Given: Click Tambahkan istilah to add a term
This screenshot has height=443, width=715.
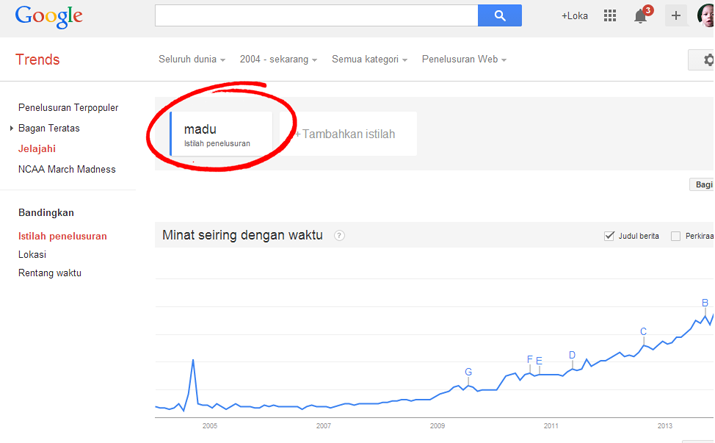Looking at the screenshot, I should coord(348,134).
